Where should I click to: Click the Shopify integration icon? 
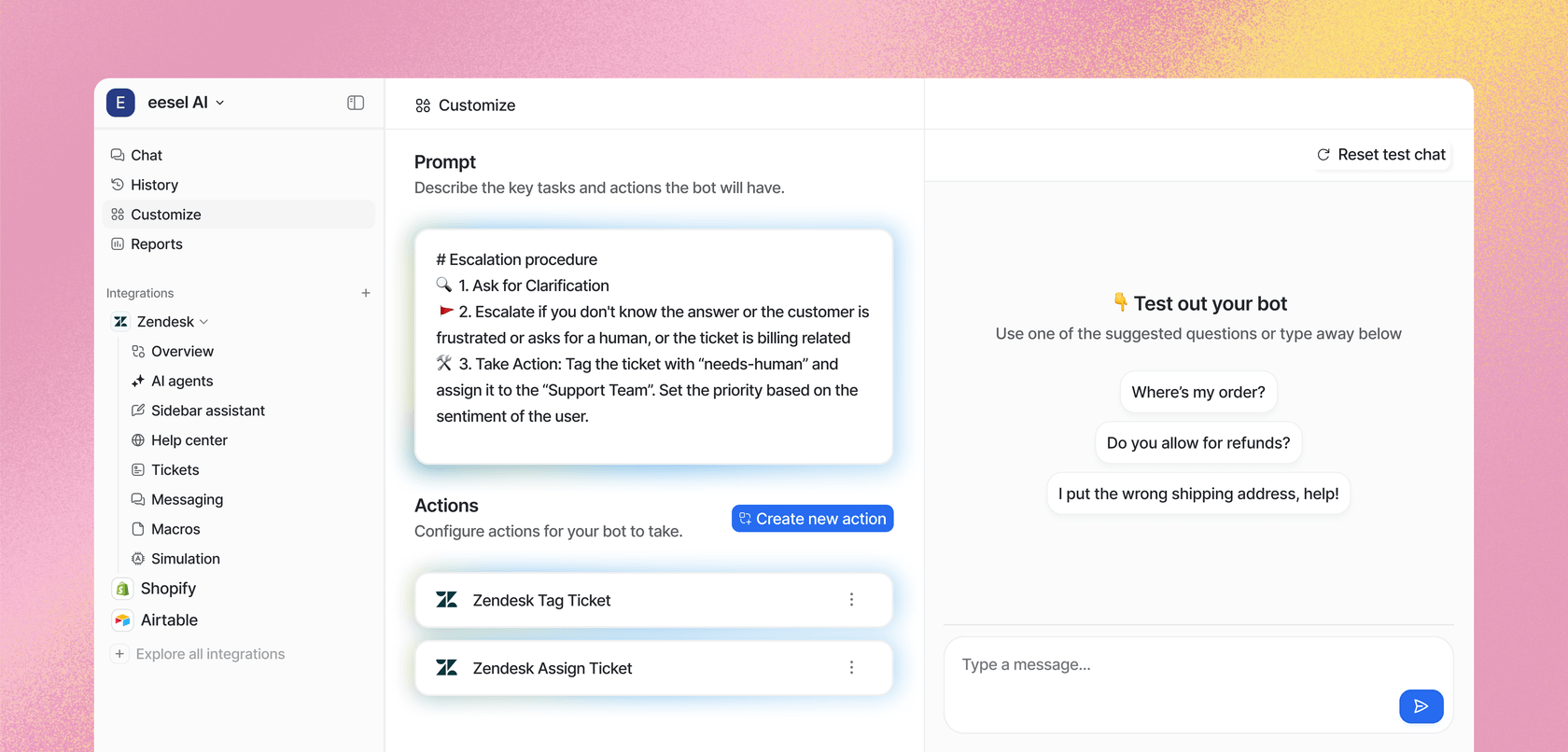(122, 589)
